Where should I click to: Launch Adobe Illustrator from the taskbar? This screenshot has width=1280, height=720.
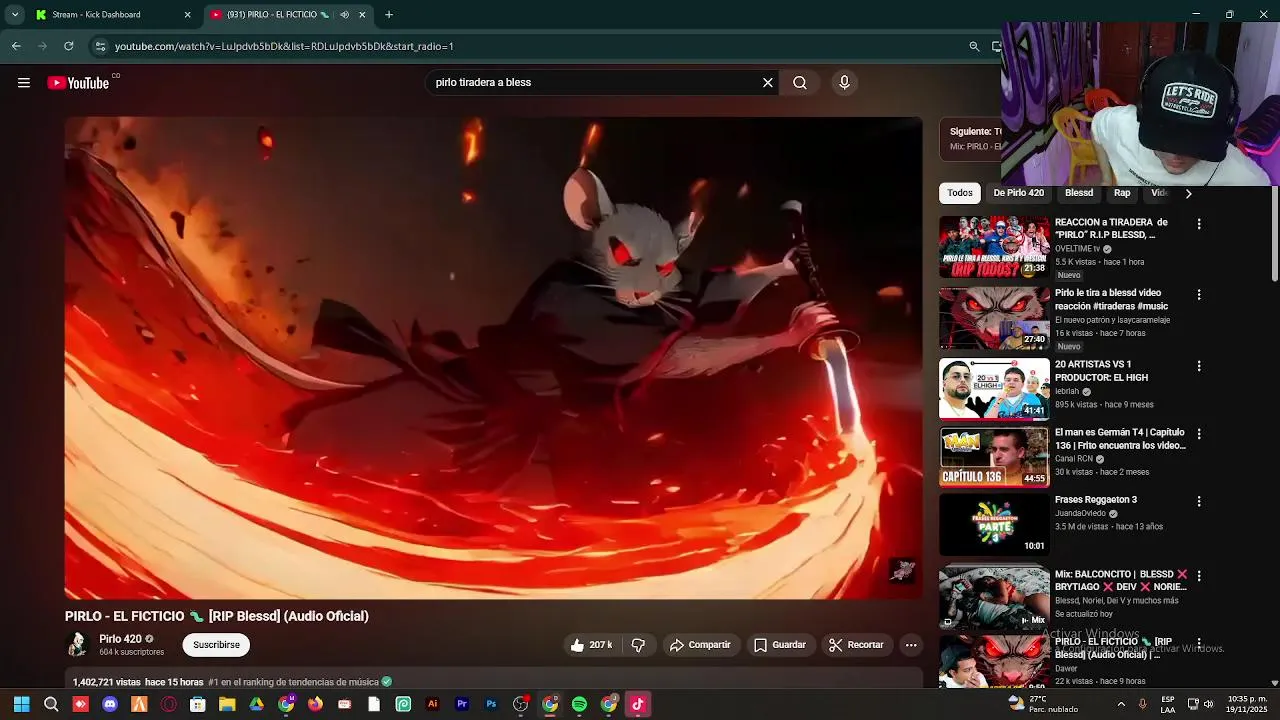click(432, 704)
